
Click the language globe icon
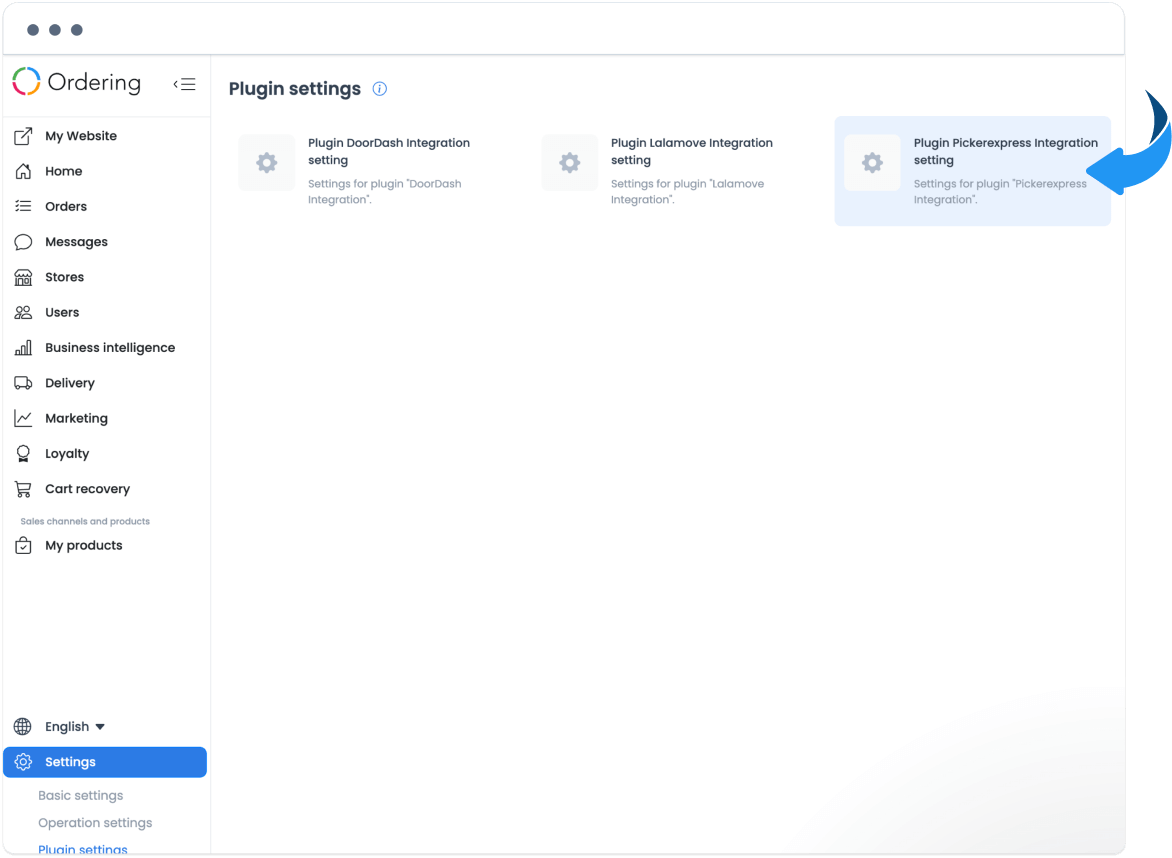22,726
